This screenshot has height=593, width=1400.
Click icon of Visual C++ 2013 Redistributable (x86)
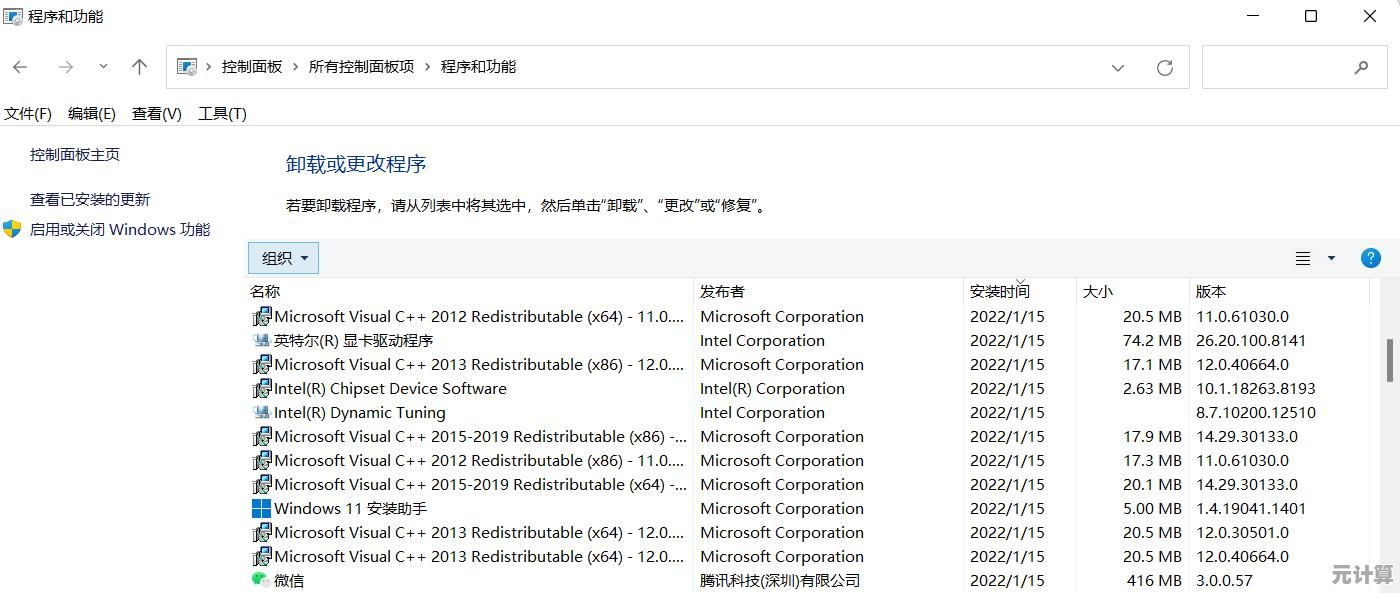tap(261, 365)
